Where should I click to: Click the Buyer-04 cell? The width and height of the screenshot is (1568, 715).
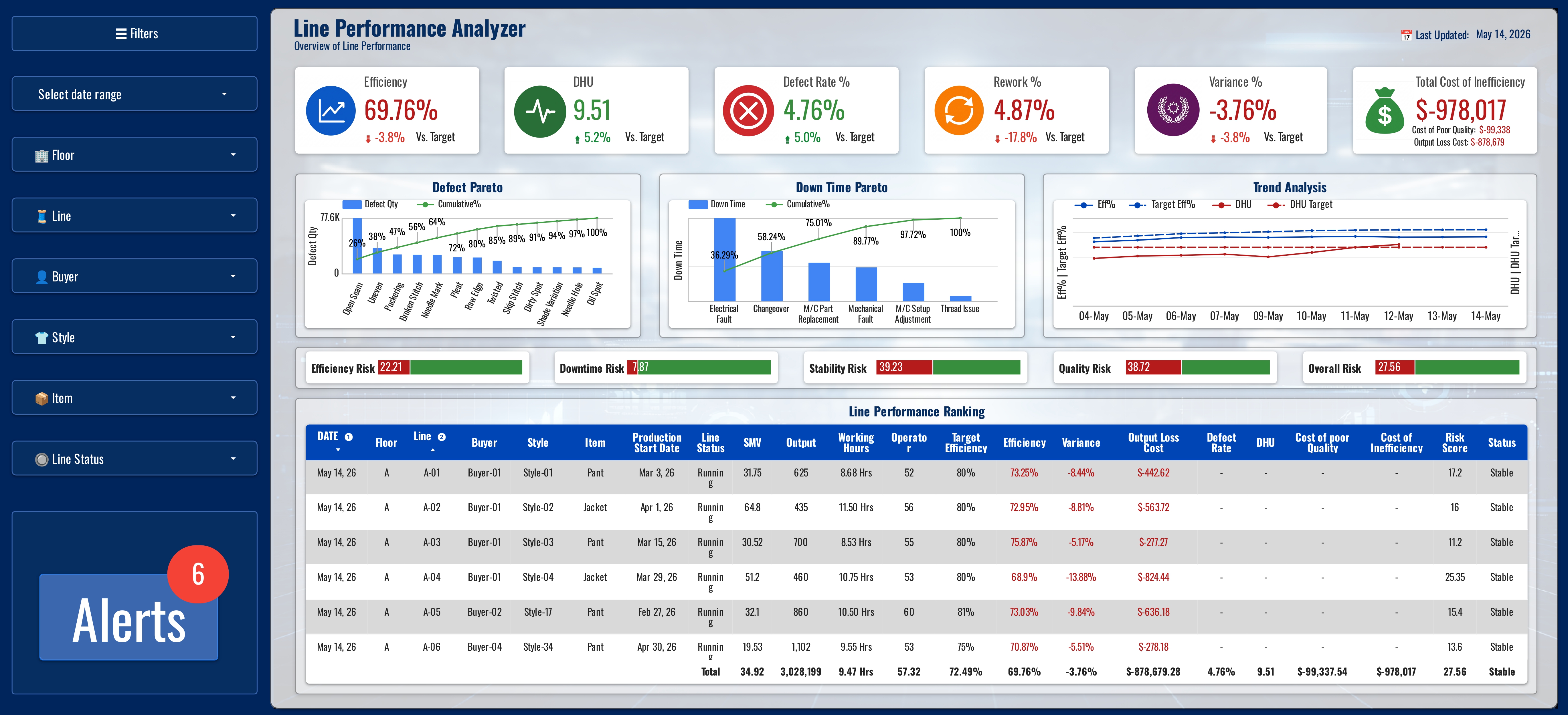pyautogui.click(x=485, y=647)
